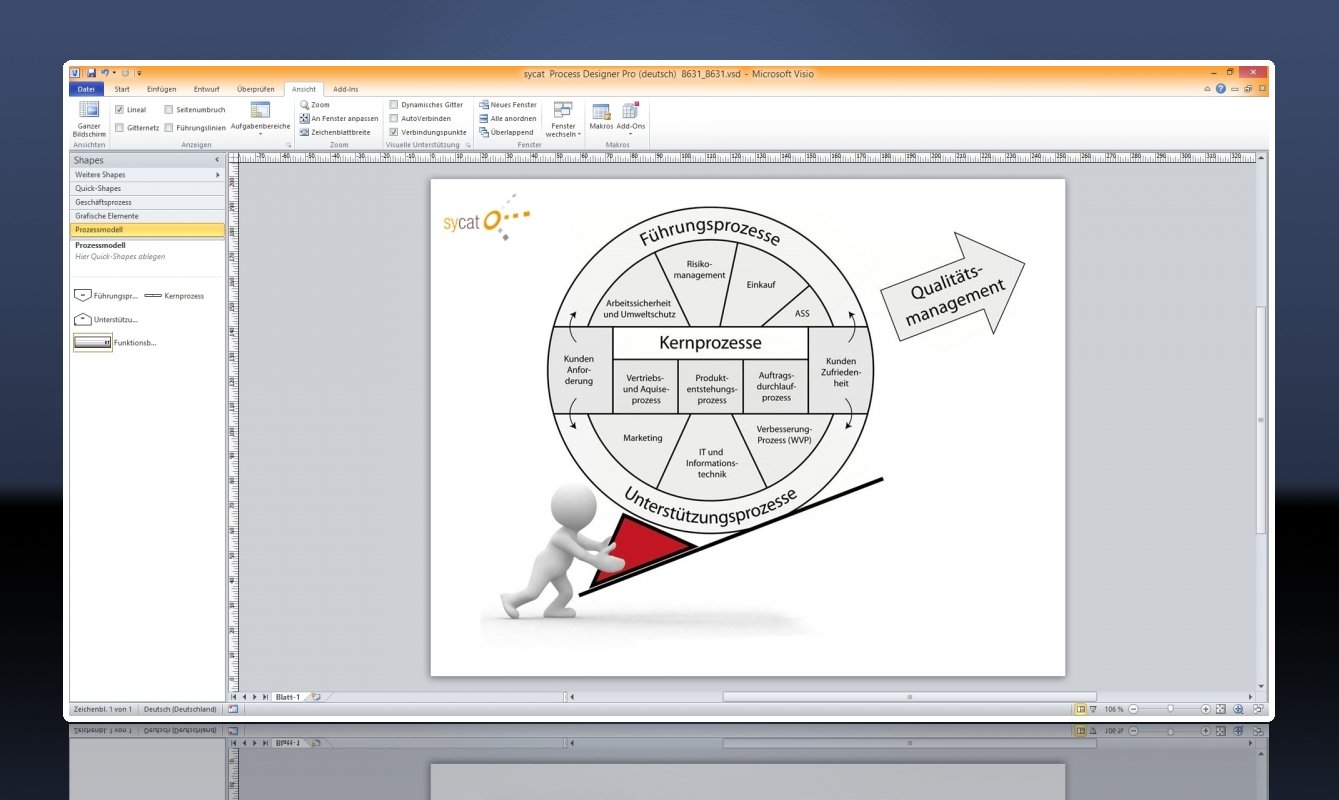
Task: Expand the Weitere Shapes submenu arrow
Action: point(218,175)
